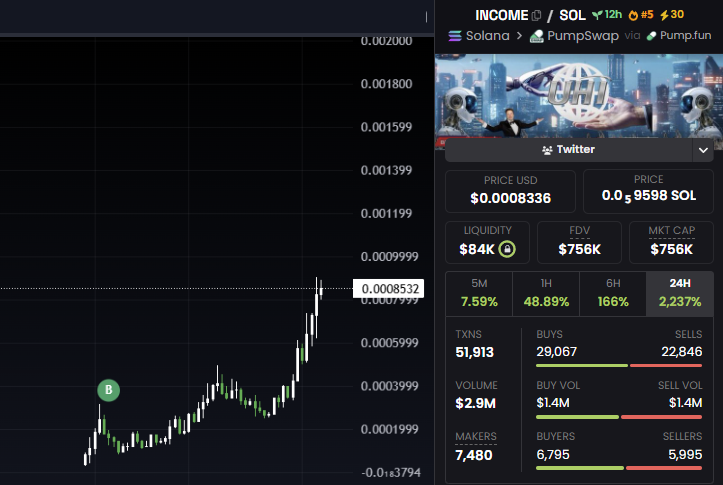The width and height of the screenshot is (723, 485).
Task: Click the current price label 0.0008532
Action: click(x=389, y=289)
